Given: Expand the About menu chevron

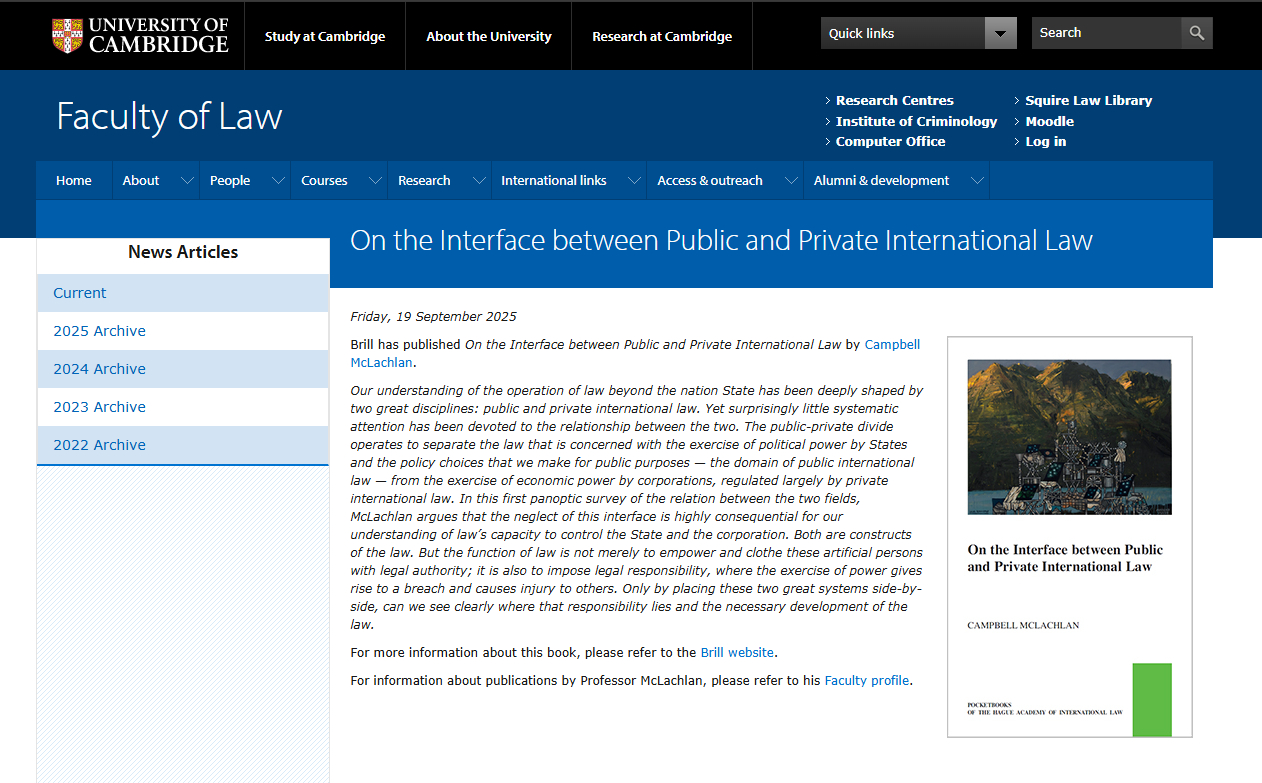Looking at the screenshot, I should click(186, 181).
